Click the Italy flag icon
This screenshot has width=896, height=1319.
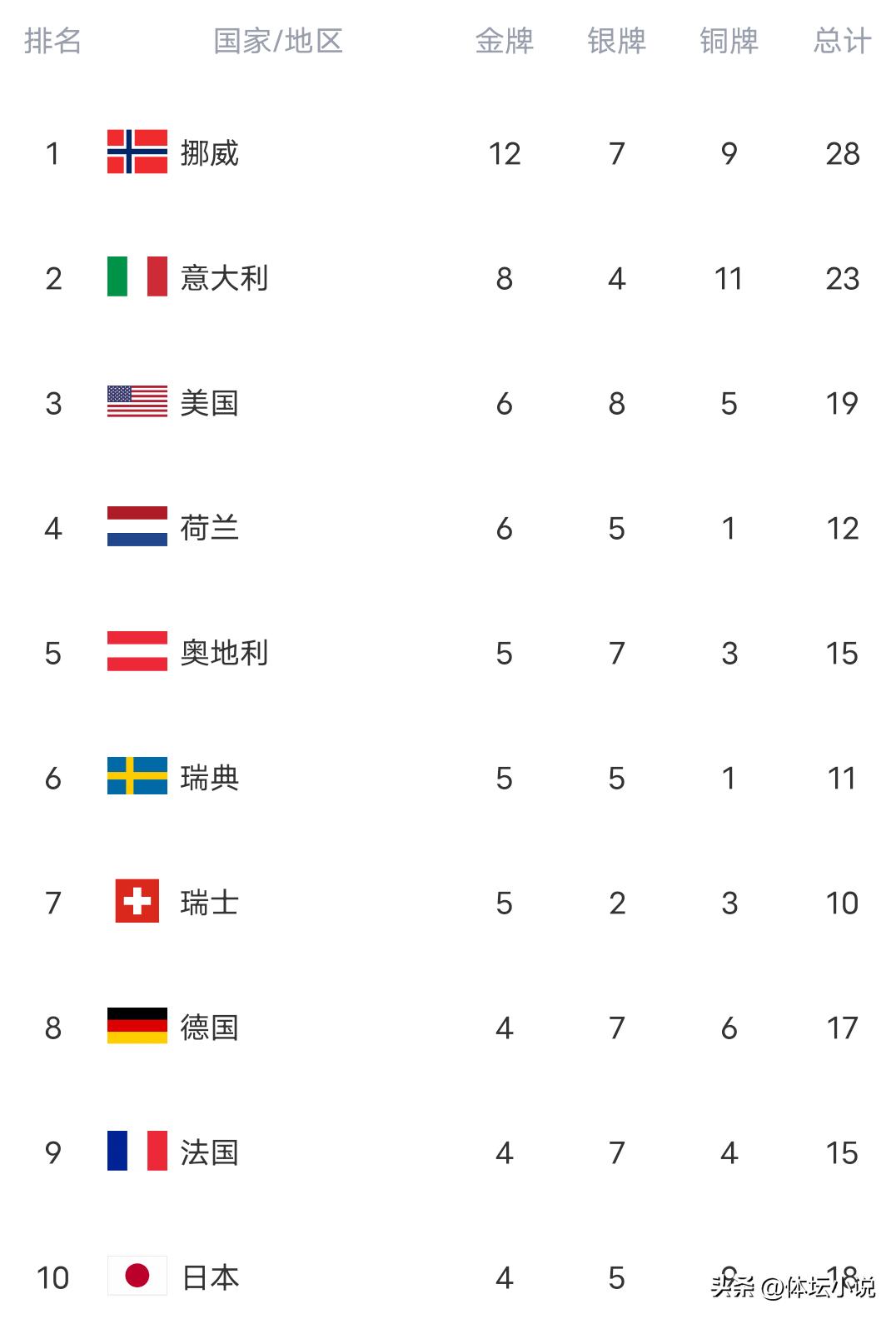tap(137, 277)
